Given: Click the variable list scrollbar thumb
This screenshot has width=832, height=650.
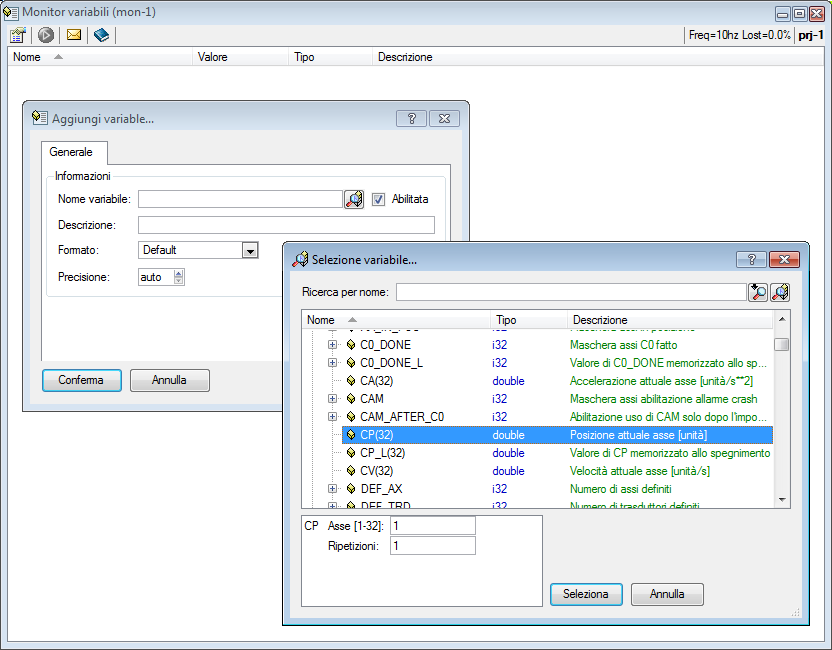Looking at the screenshot, I should pos(782,344).
